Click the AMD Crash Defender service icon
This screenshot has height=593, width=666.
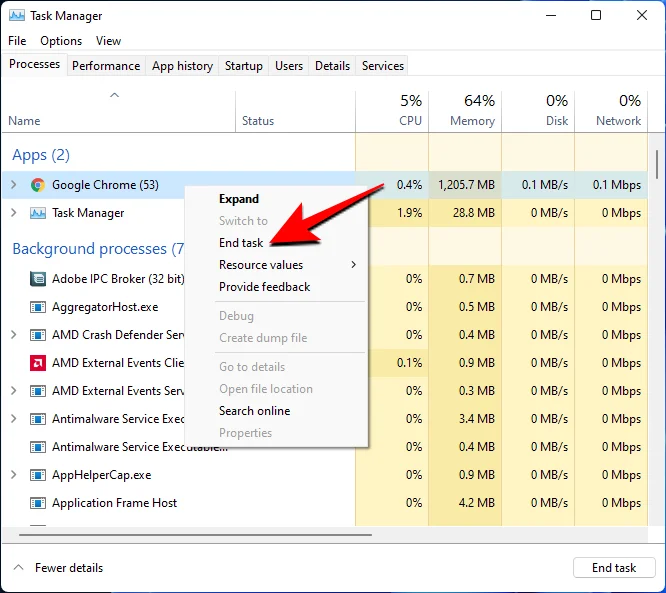[x=38, y=335]
